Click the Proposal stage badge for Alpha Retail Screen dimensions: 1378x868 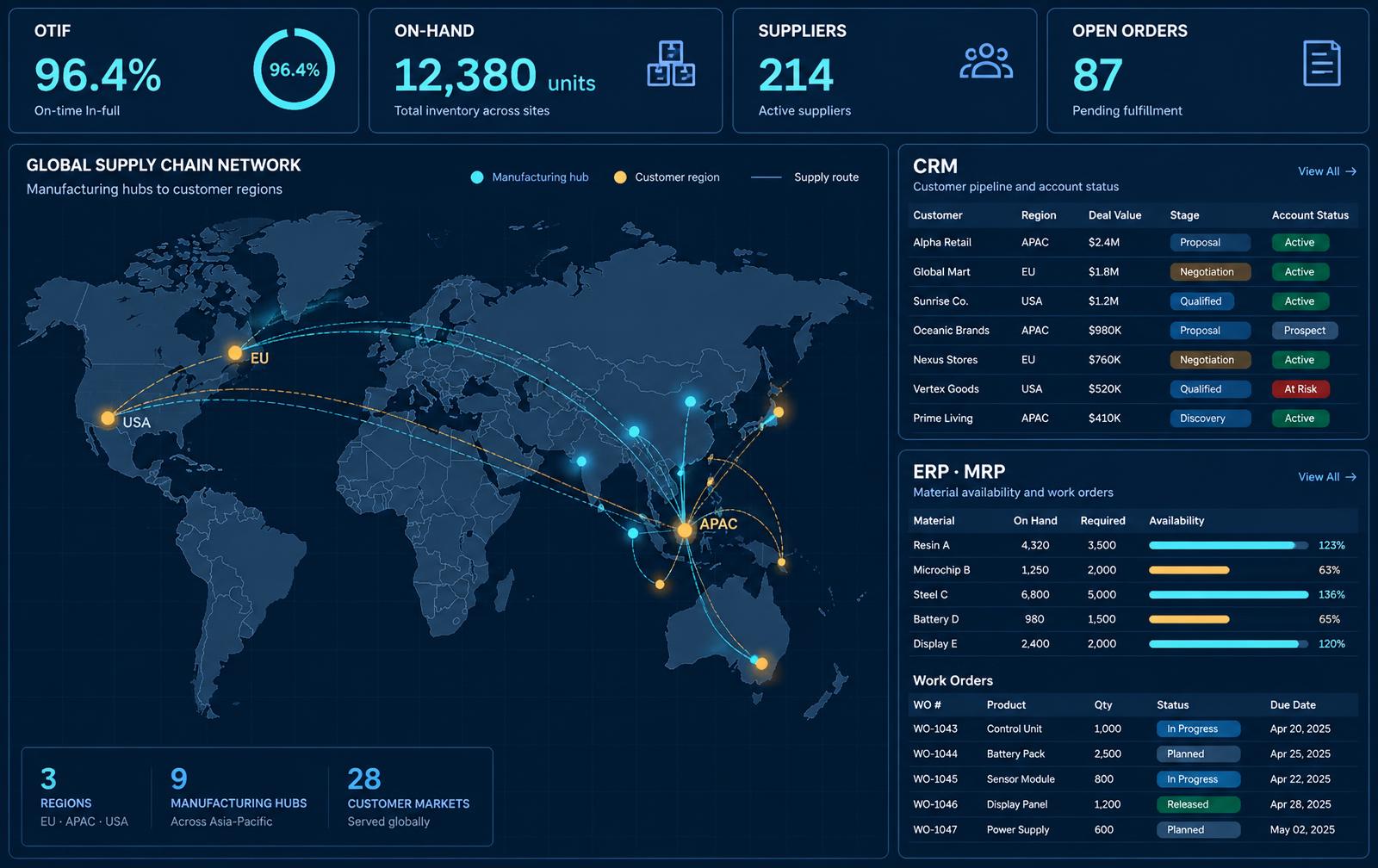[x=1210, y=243]
